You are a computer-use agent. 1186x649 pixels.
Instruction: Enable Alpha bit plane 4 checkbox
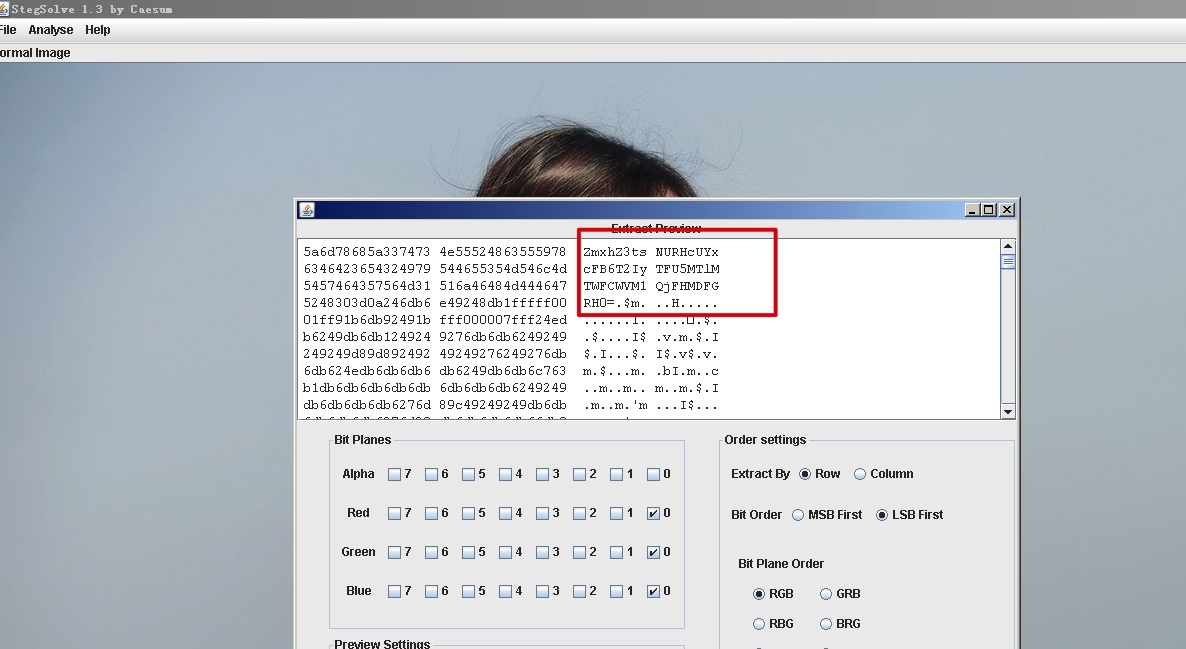[505, 474]
